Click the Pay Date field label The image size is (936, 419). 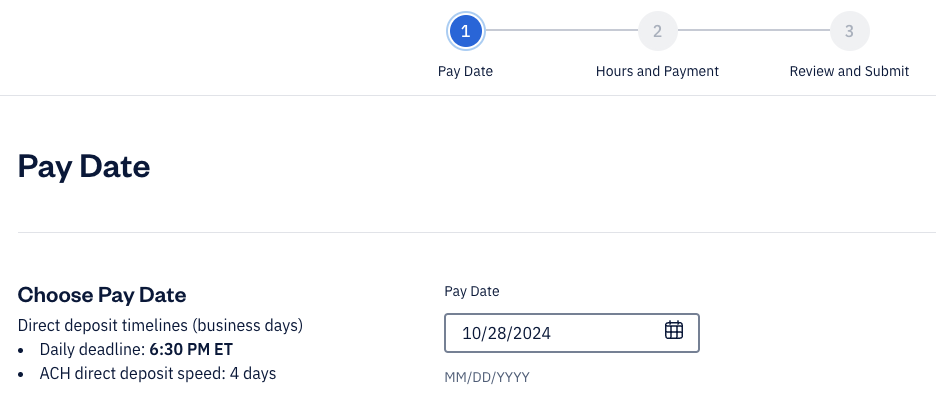(x=472, y=291)
